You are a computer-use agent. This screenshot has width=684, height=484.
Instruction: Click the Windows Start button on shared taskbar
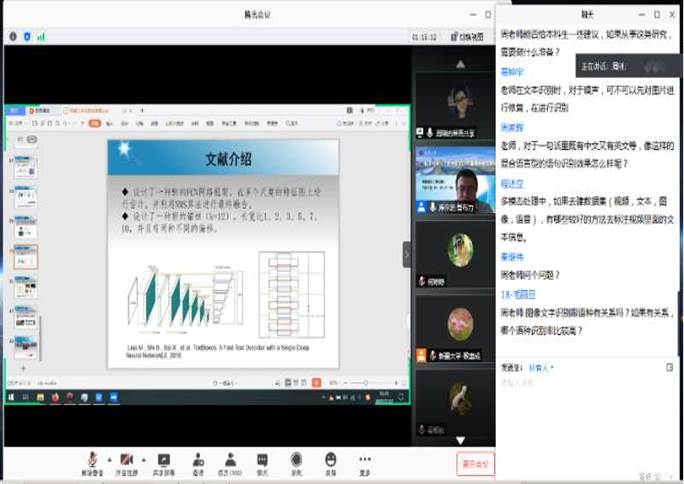[x=8, y=397]
